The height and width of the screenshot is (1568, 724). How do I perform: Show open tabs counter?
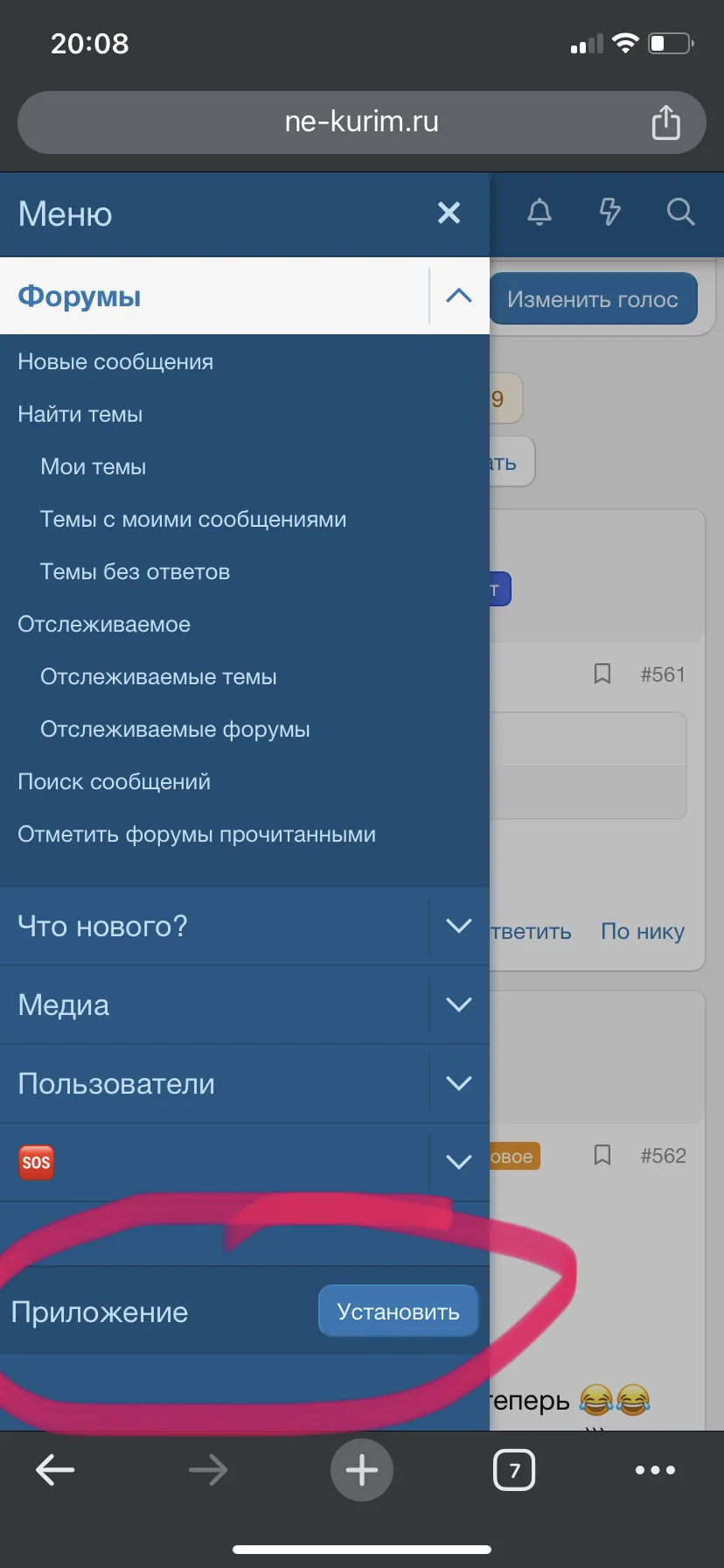click(x=514, y=1470)
